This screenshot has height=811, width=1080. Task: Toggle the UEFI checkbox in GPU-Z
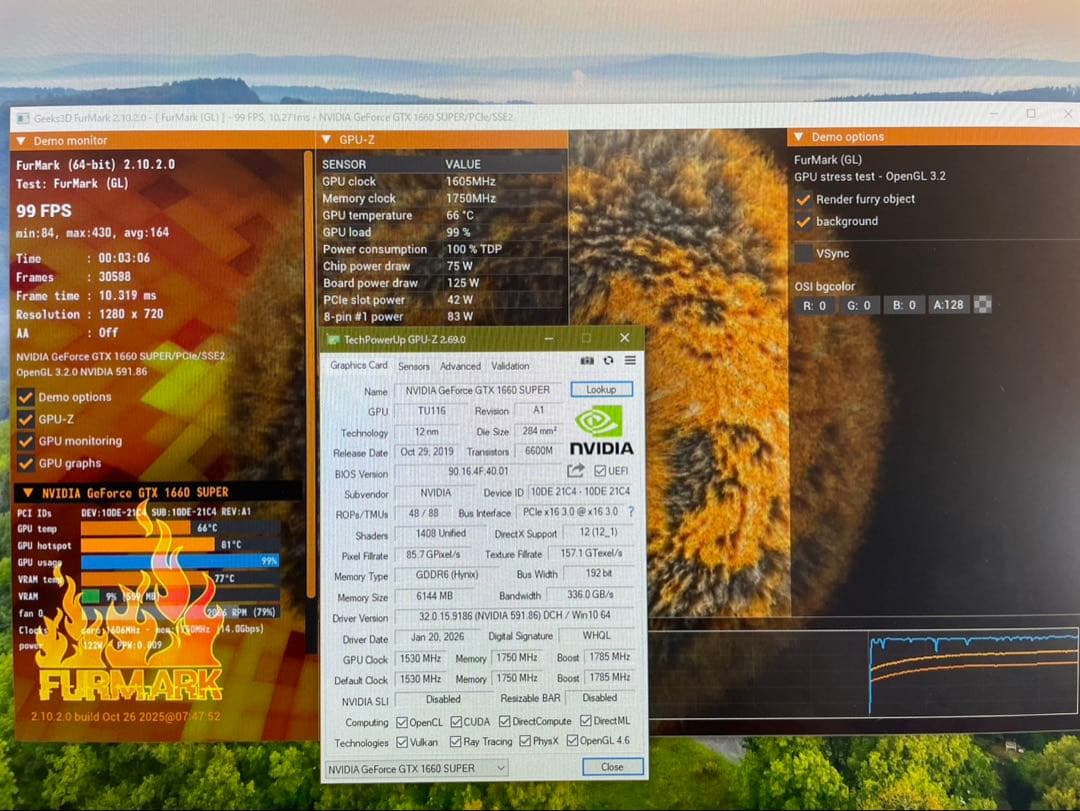(599, 471)
